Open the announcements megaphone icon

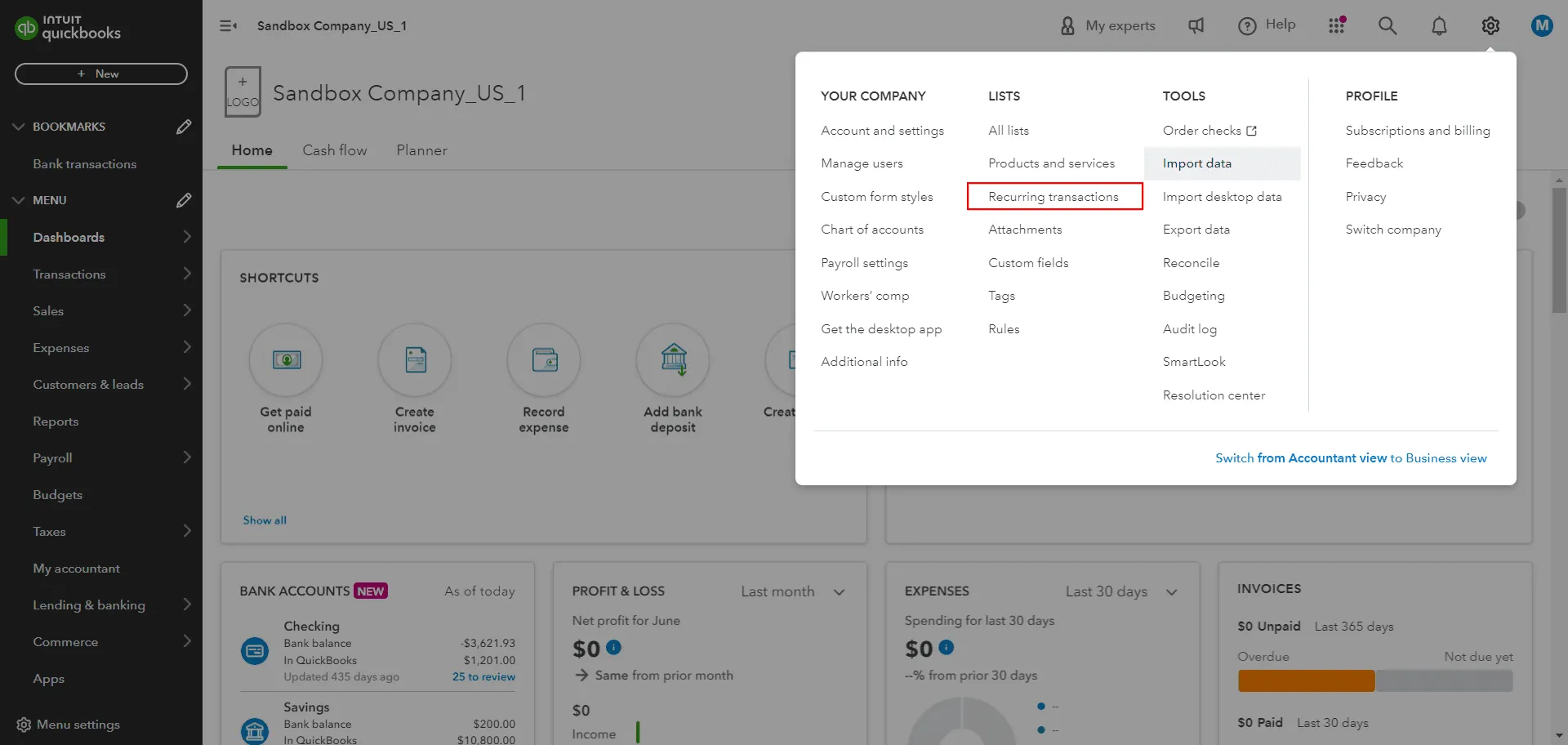(1196, 26)
